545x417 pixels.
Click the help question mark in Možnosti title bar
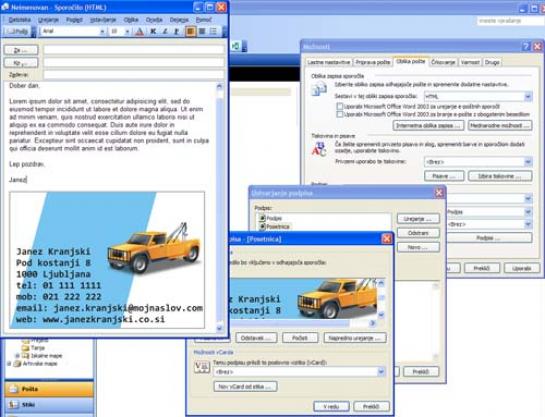click(526, 46)
